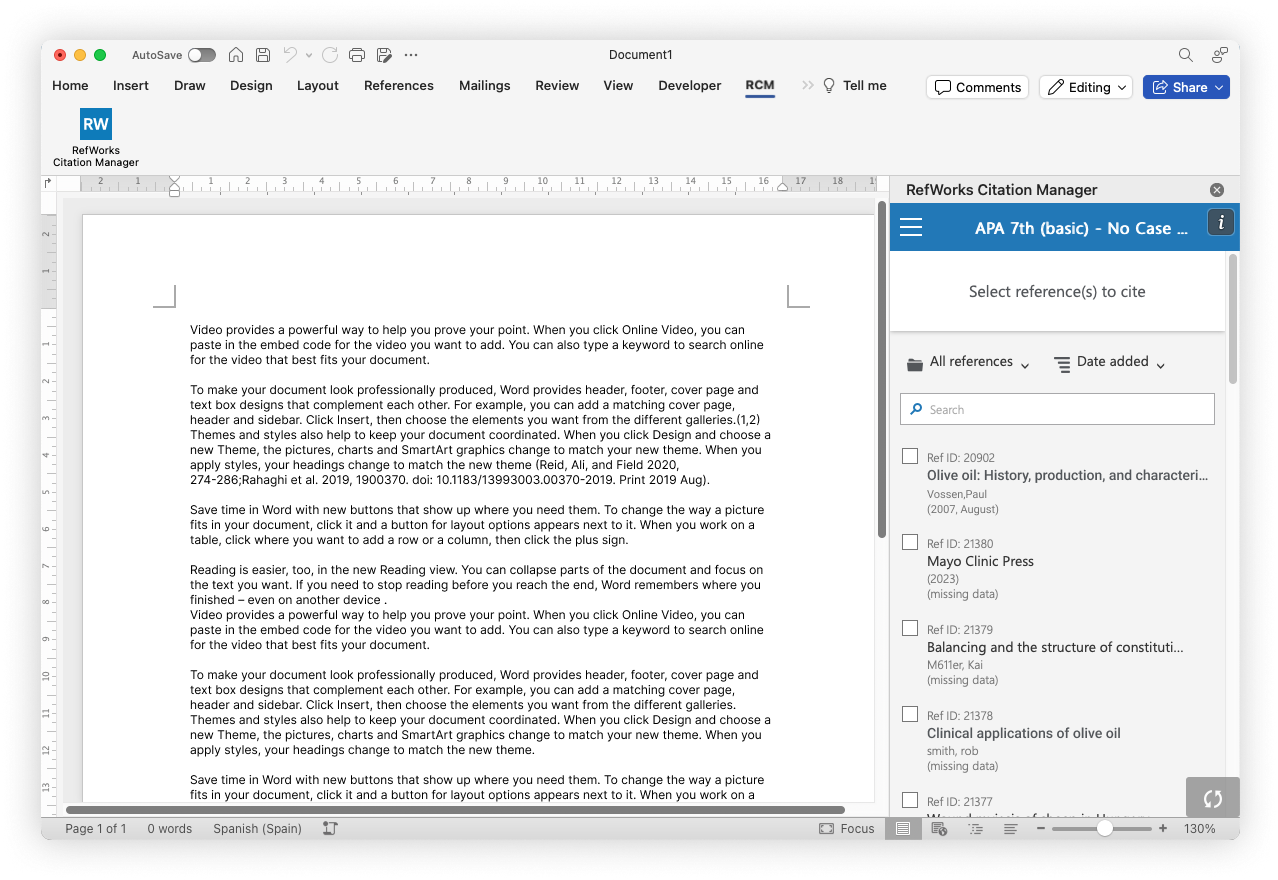Click the Redo arrow icon

[x=330, y=55]
